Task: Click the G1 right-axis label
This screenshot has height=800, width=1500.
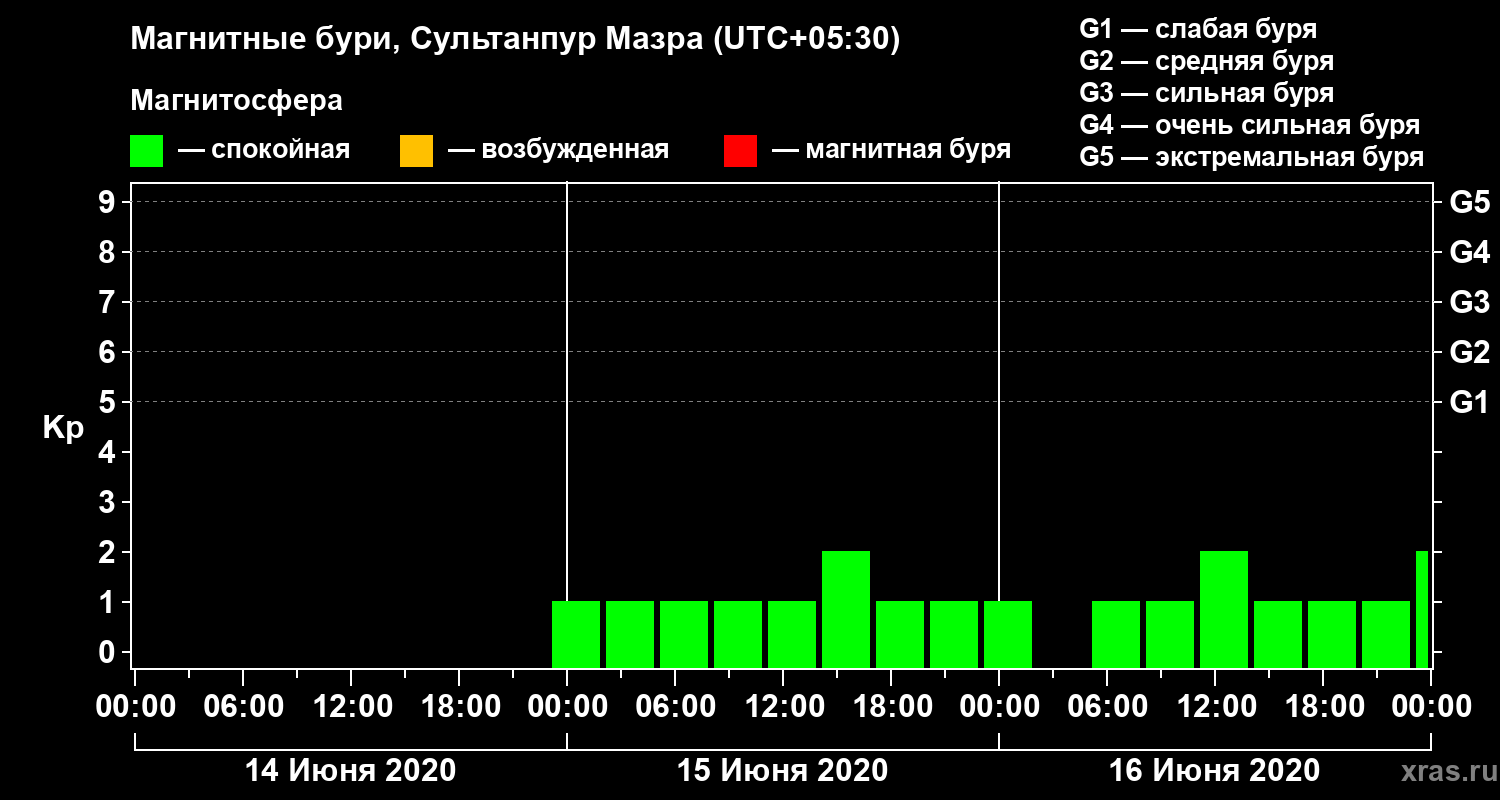Action: tap(1469, 403)
